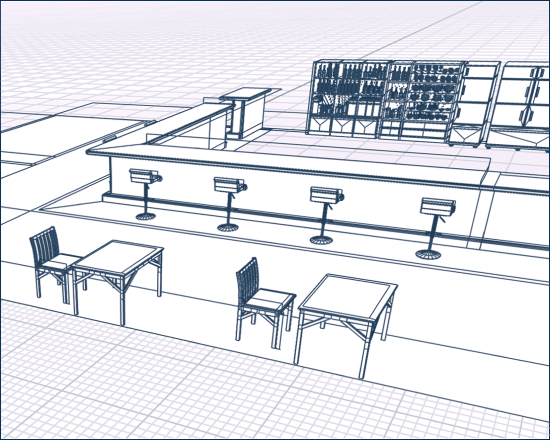Select the leftmost bar stool
This screenshot has width=550, height=440.
[x=146, y=194]
